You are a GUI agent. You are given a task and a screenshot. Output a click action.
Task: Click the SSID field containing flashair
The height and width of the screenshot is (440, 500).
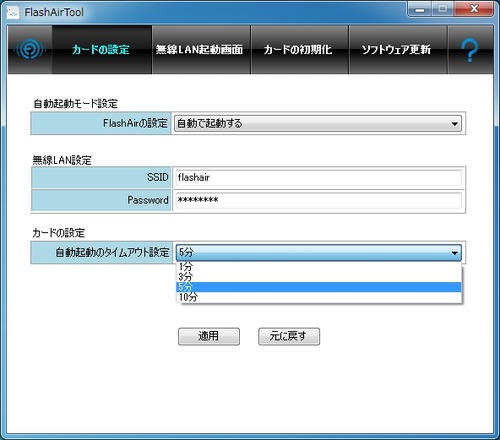click(x=318, y=177)
